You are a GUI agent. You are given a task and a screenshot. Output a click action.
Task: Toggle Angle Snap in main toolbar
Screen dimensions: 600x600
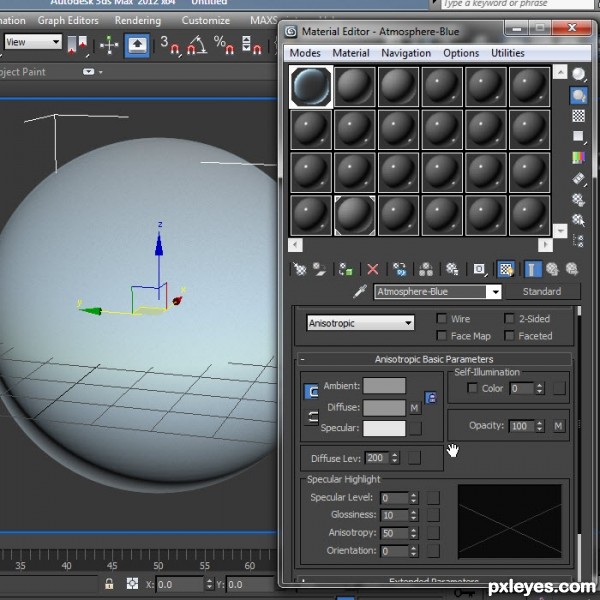197,45
